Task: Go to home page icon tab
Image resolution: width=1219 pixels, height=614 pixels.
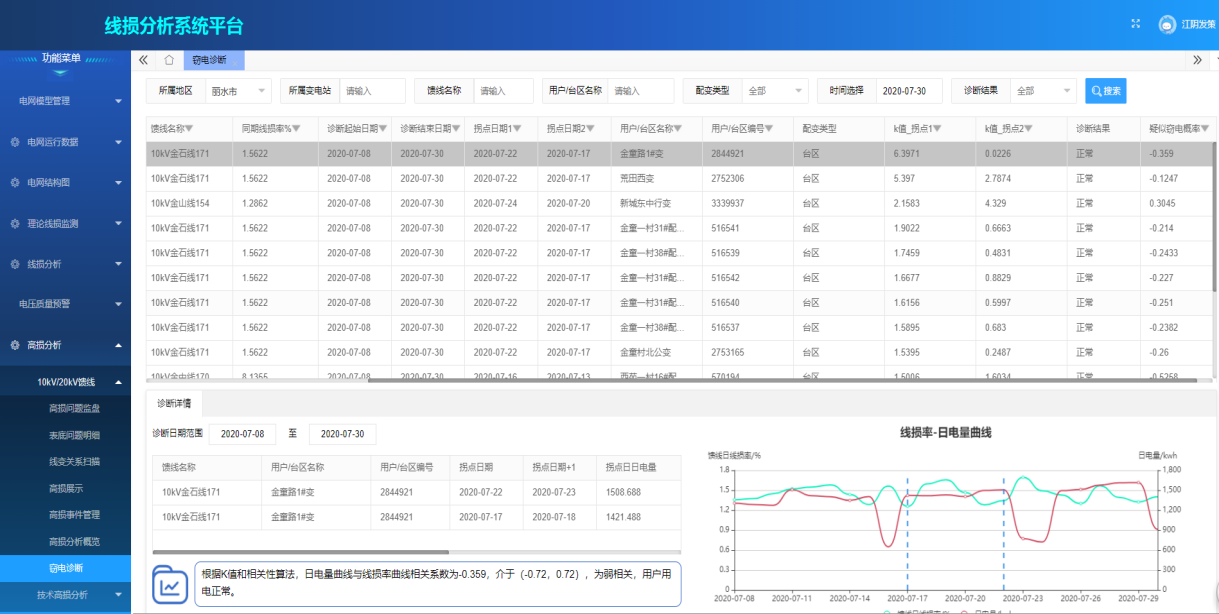Action: pyautogui.click(x=169, y=60)
